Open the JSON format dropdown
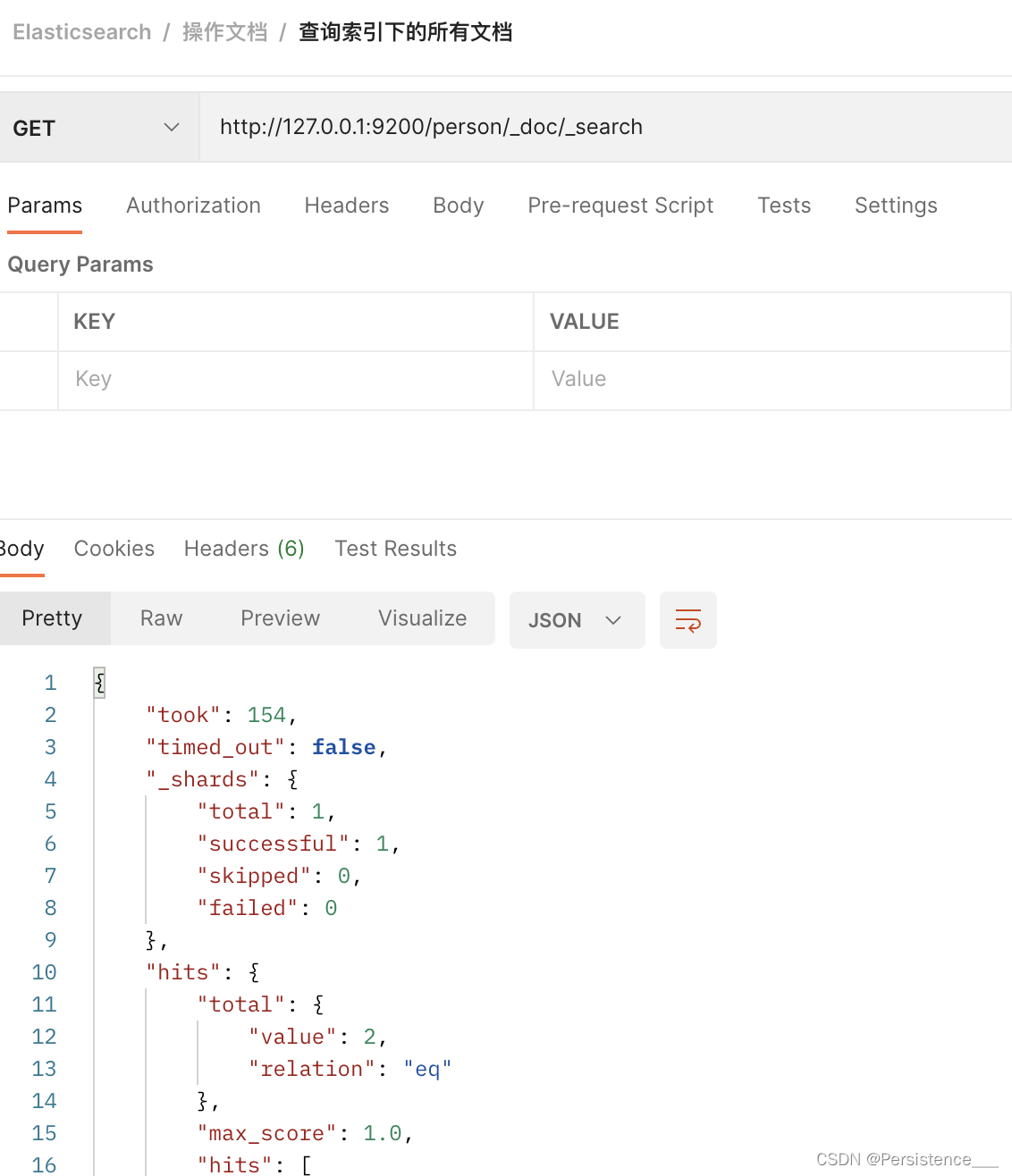1012x1176 pixels. (x=577, y=620)
